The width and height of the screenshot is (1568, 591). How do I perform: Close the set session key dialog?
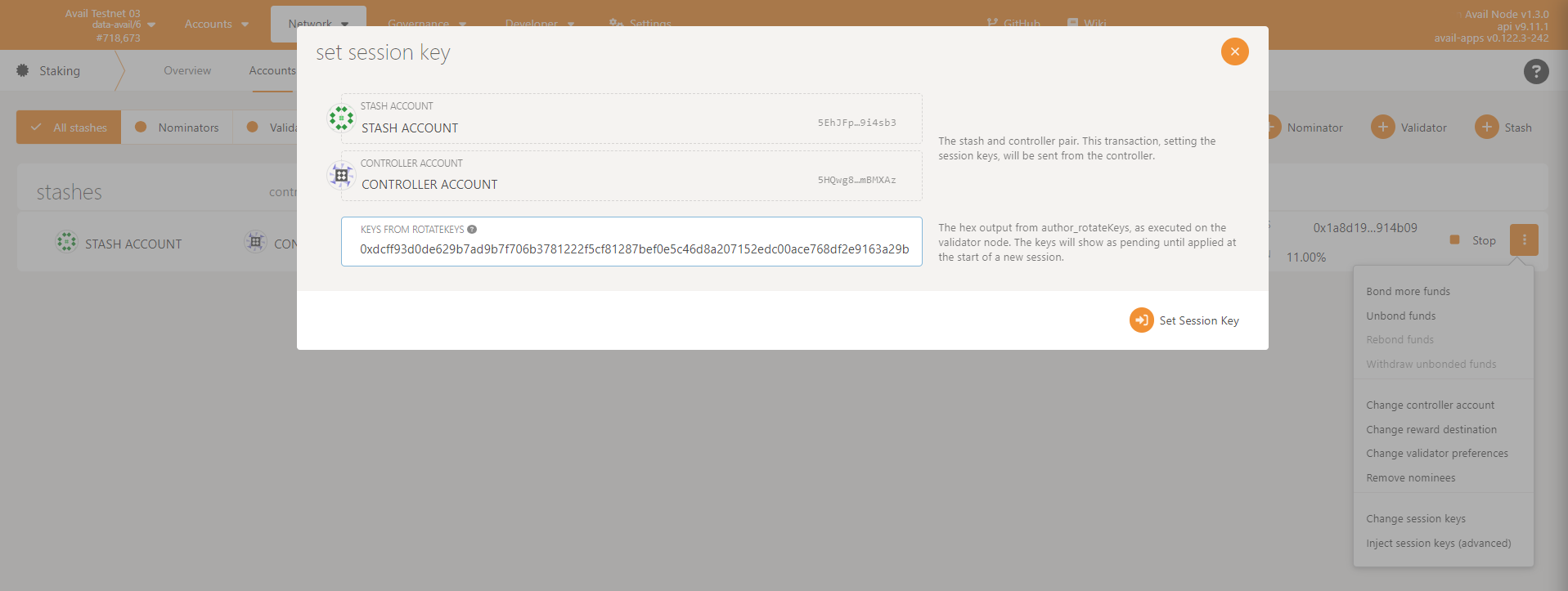click(1234, 51)
